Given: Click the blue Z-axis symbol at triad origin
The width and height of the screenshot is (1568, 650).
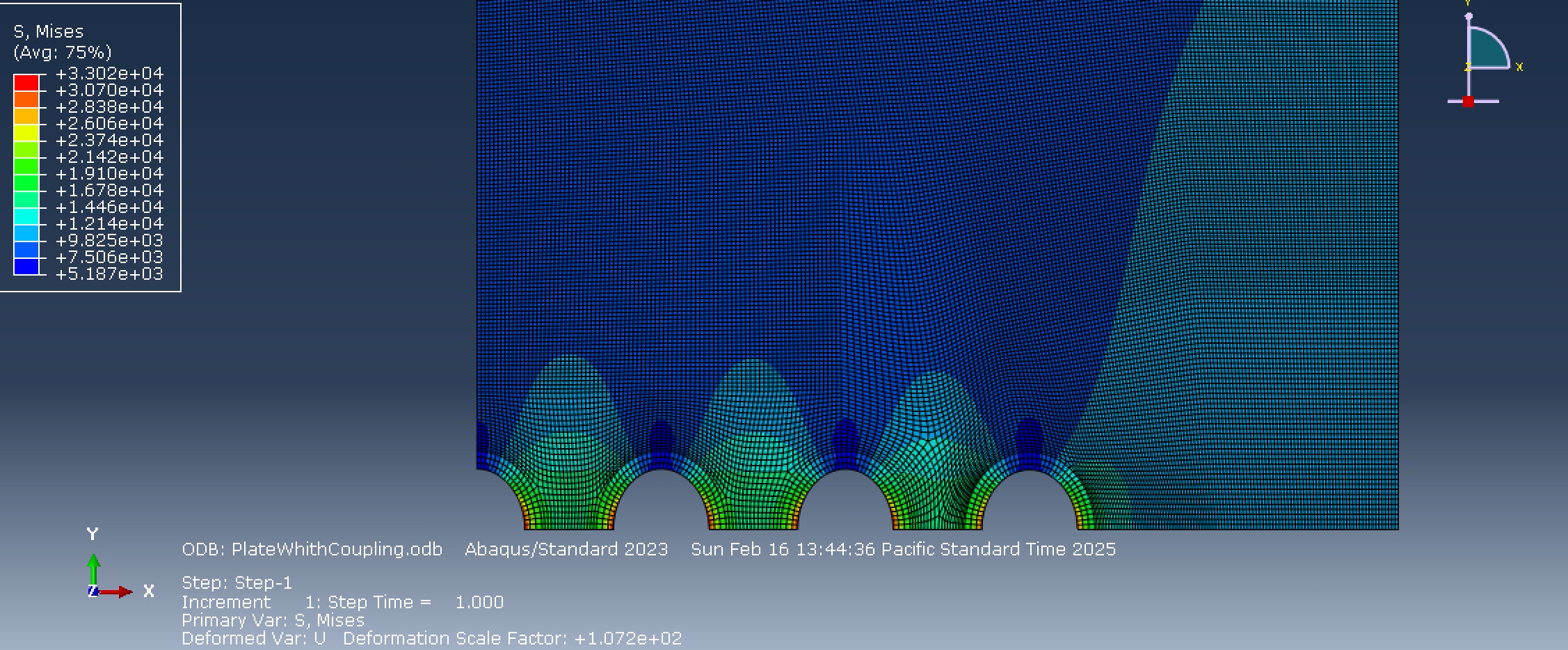Looking at the screenshot, I should tap(93, 592).
